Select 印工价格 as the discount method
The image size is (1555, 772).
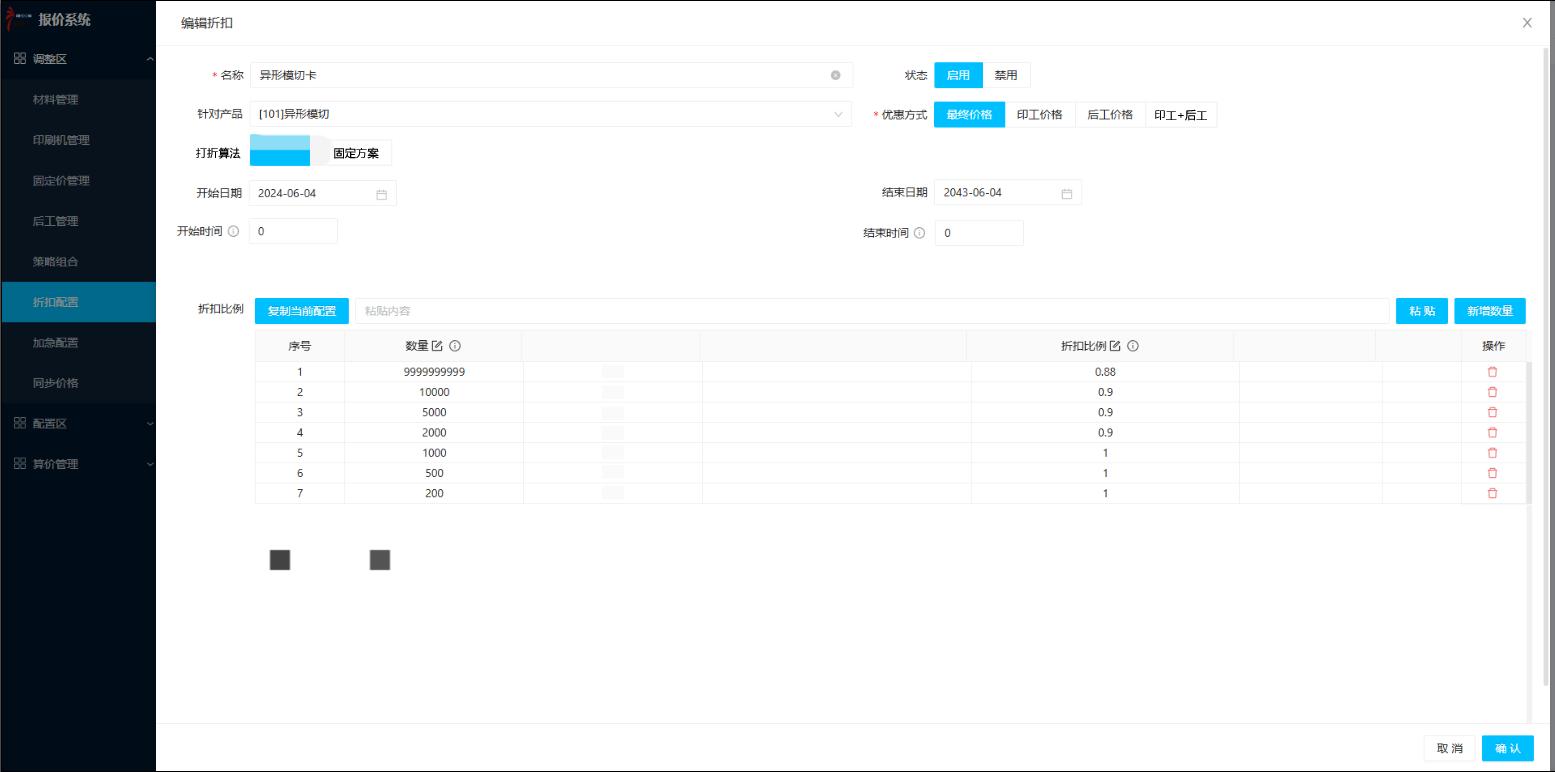pyautogui.click(x=1039, y=115)
